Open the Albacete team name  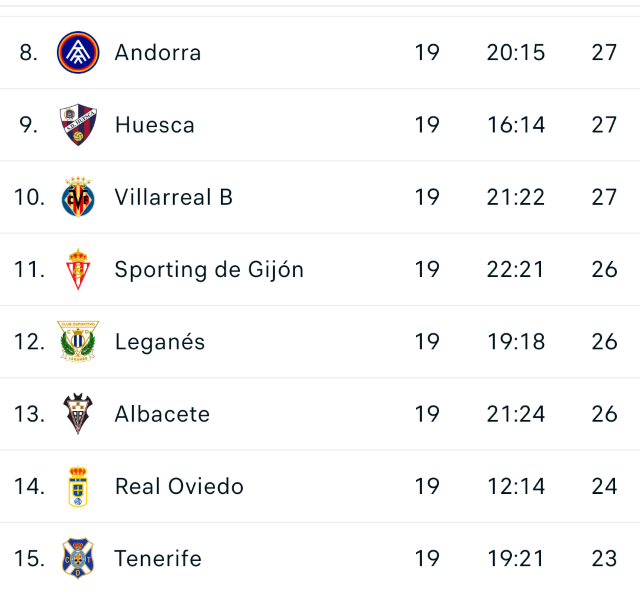click(162, 414)
